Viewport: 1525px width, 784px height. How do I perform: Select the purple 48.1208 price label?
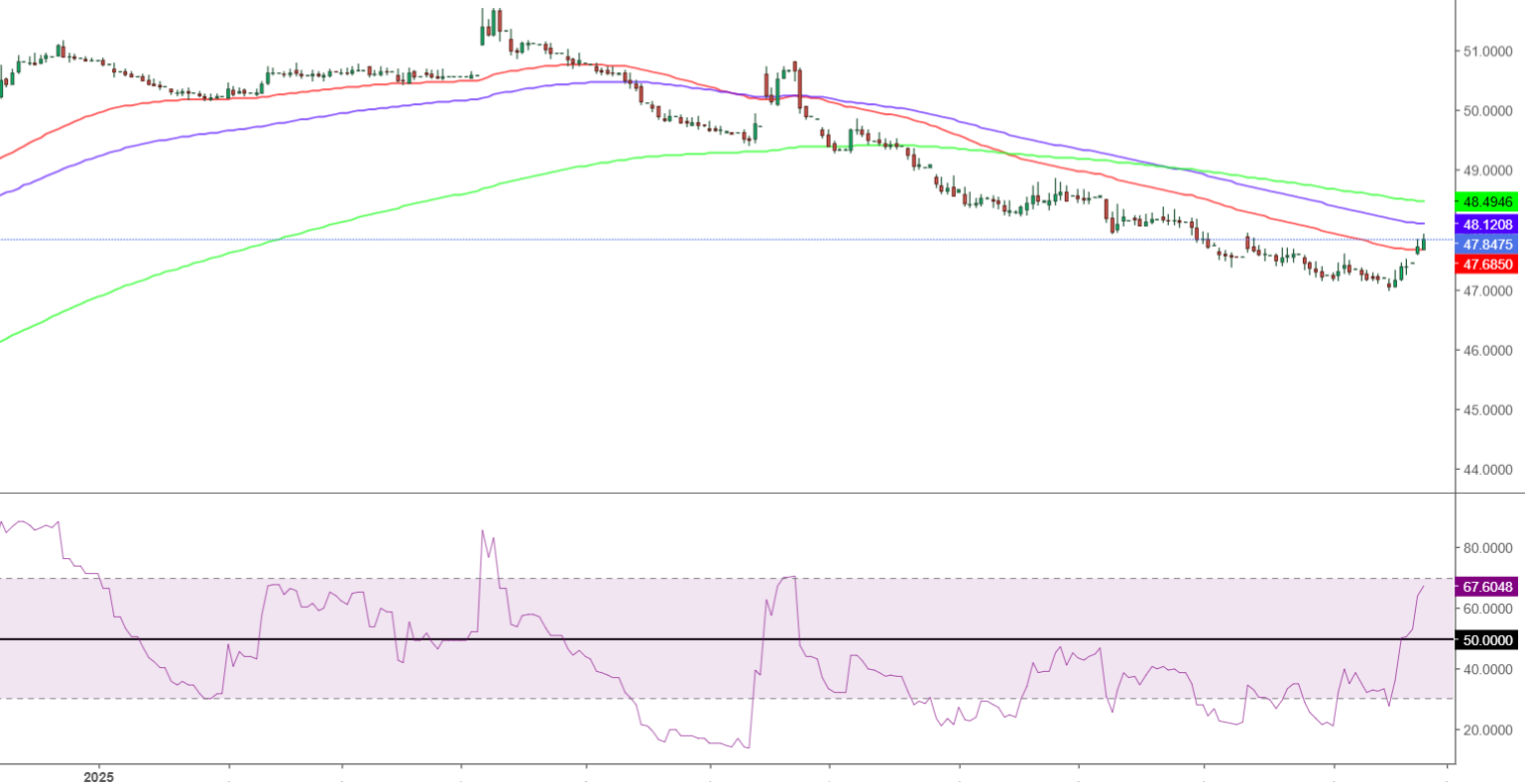point(1487,225)
